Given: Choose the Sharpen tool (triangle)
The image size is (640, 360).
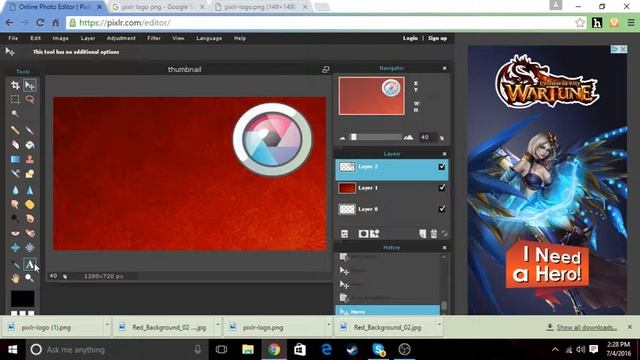Looking at the screenshot, I should click(30, 190).
